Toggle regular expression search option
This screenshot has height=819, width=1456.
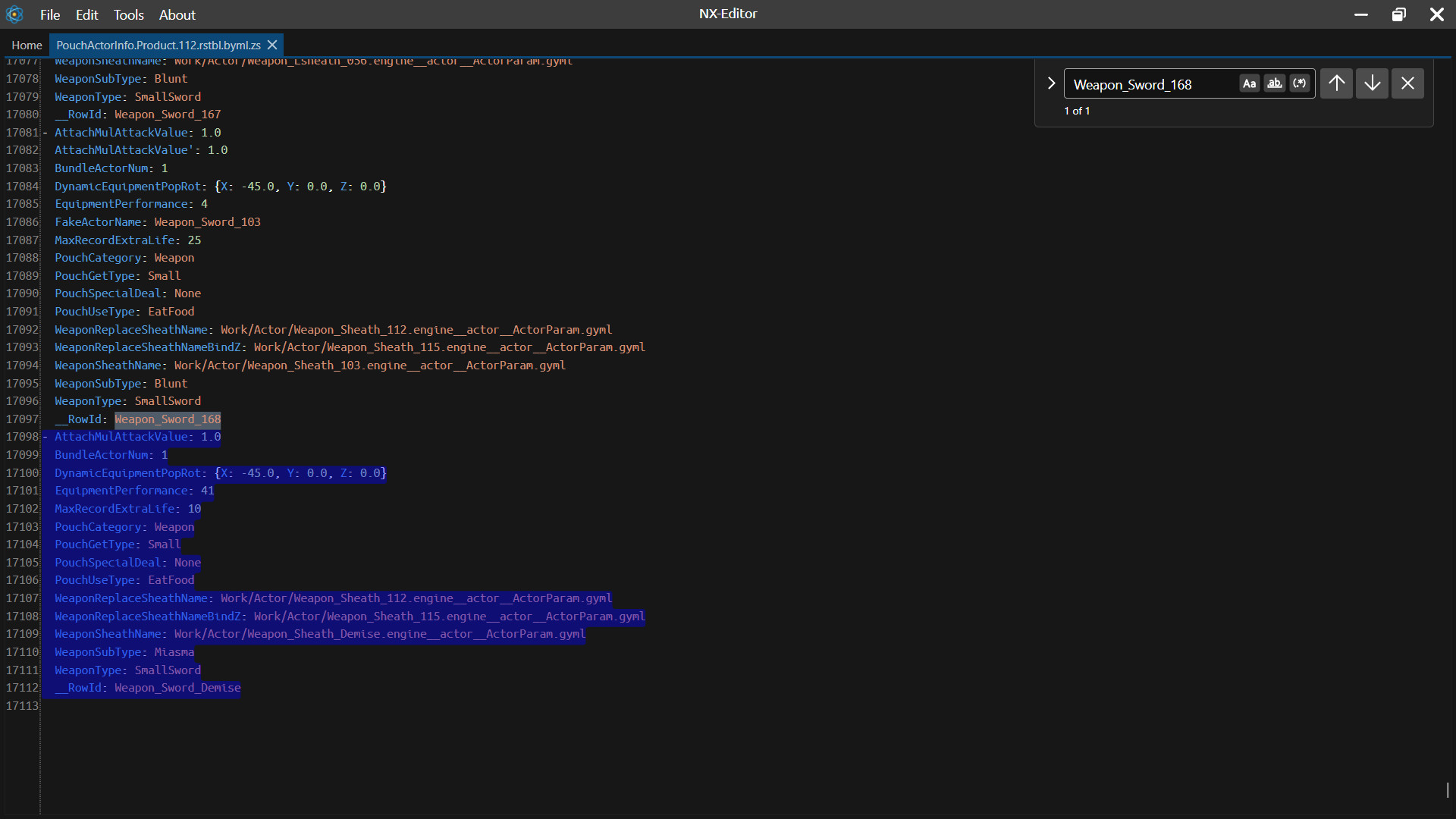pyautogui.click(x=1300, y=83)
